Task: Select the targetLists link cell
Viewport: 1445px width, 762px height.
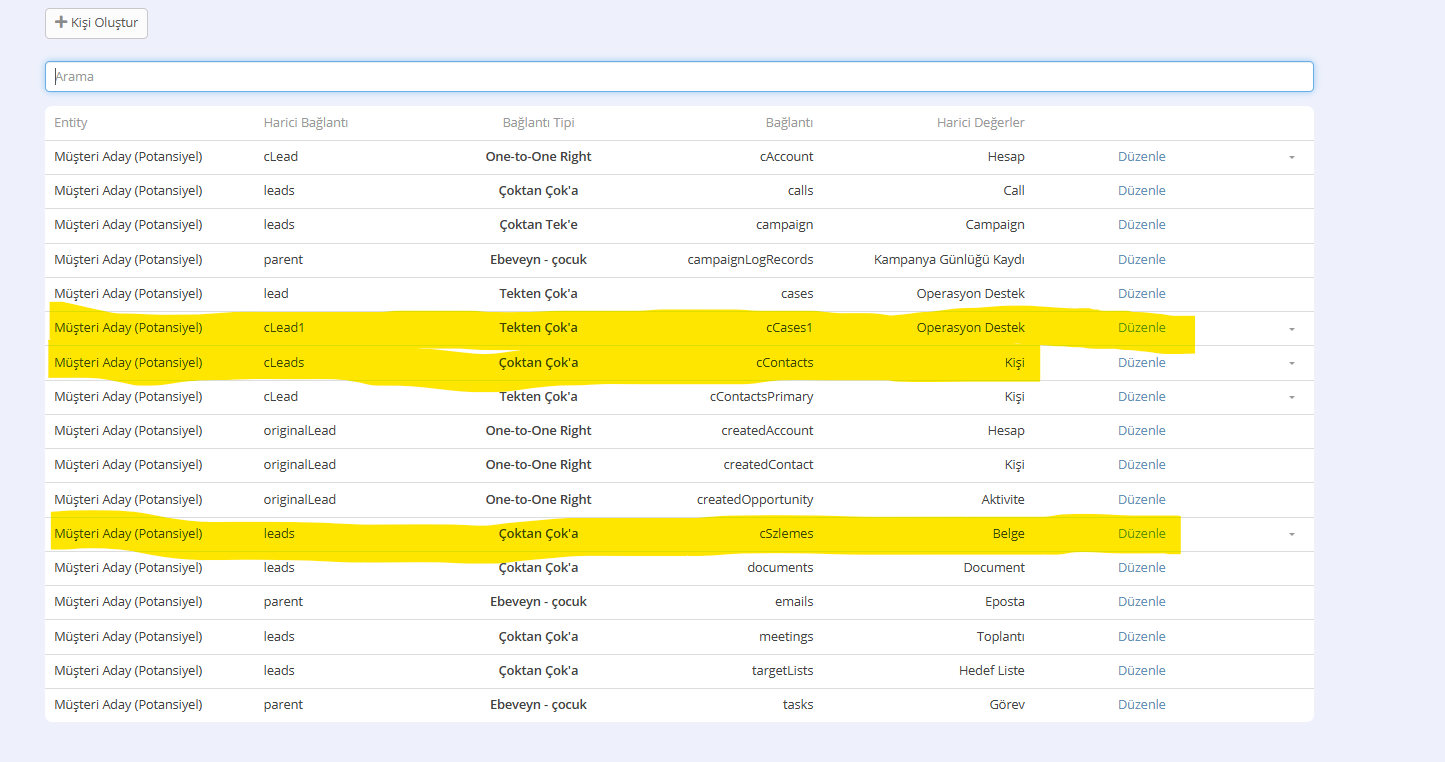Action: (x=782, y=671)
